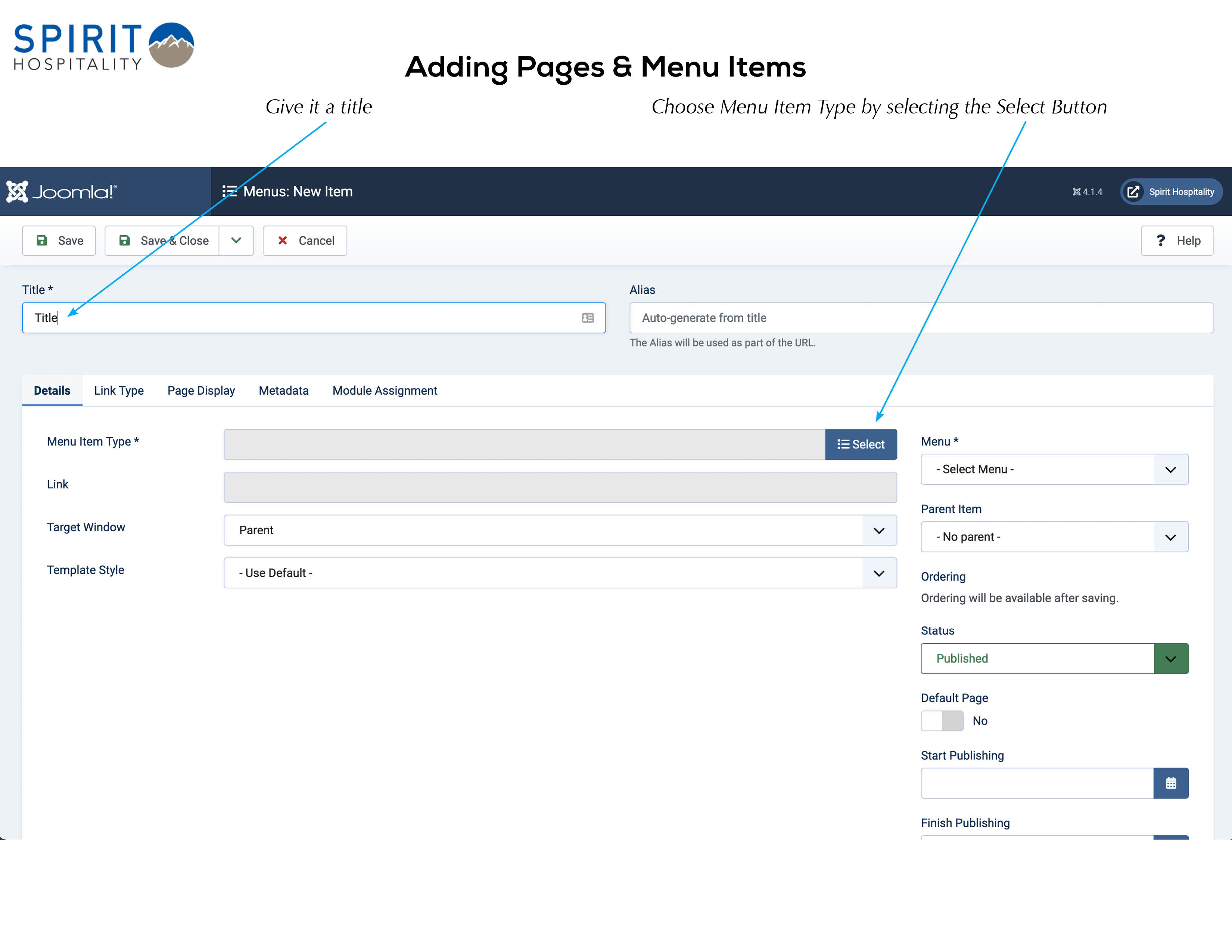Open the Template Style dropdown
Image resolution: width=1232 pixels, height=952 pixels.
[x=560, y=573]
